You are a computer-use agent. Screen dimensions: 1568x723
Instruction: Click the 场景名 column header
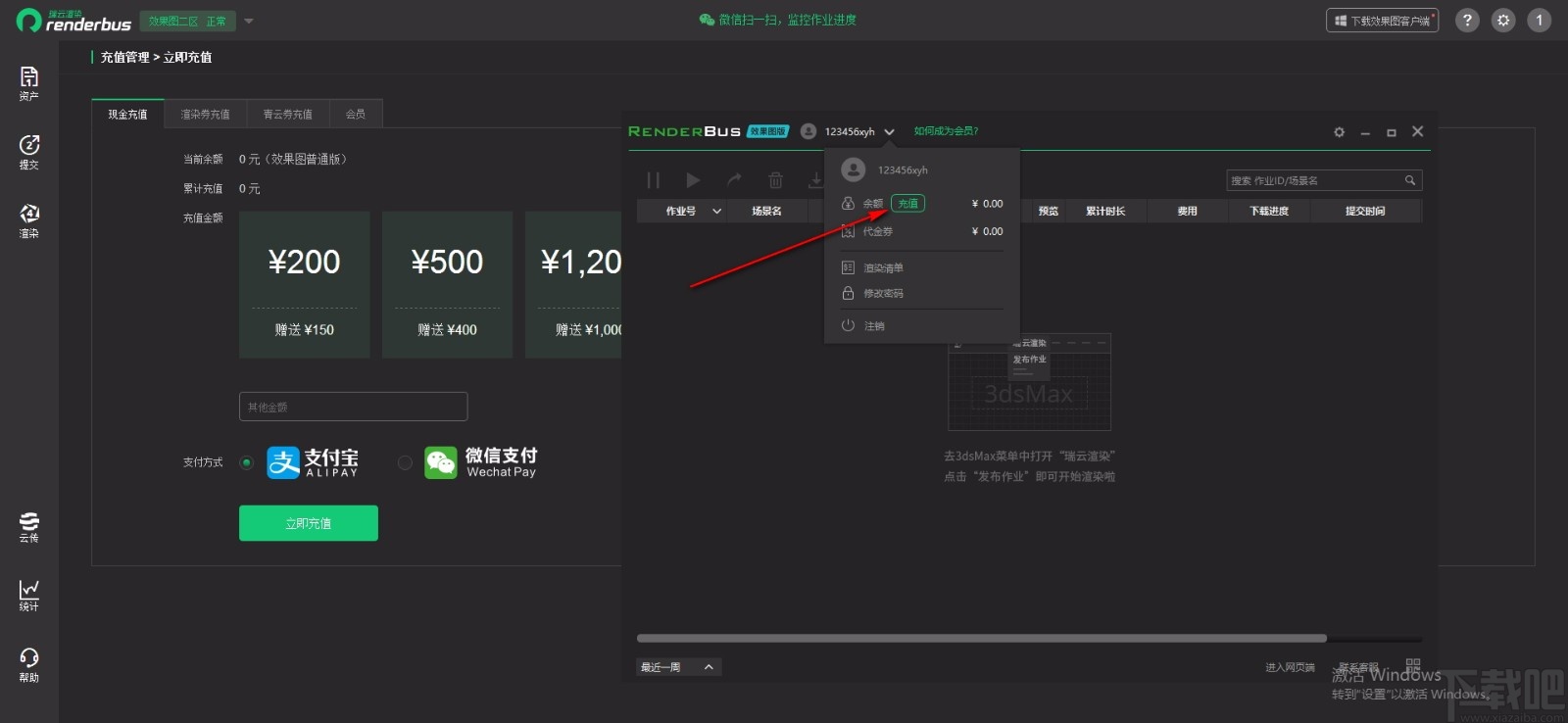tap(766, 211)
